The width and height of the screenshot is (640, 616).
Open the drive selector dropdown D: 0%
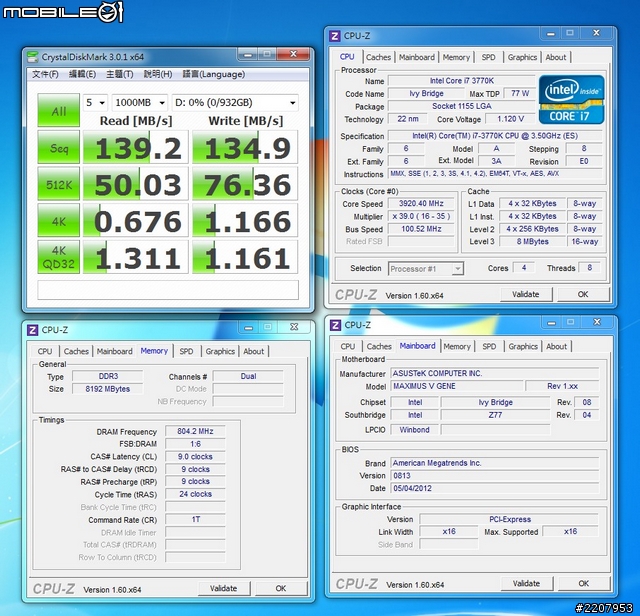coord(235,102)
